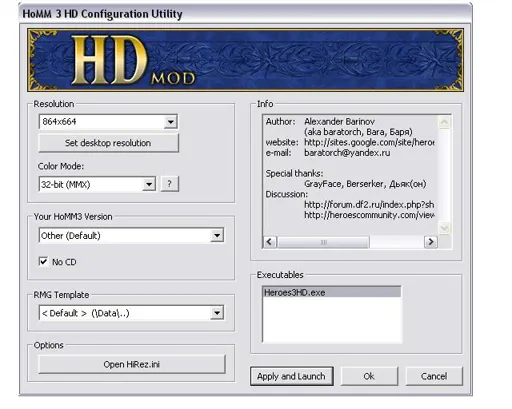Click the Info box scroll down arrow
Image resolution: width=512 pixels, height=409 pixels.
click(x=444, y=228)
